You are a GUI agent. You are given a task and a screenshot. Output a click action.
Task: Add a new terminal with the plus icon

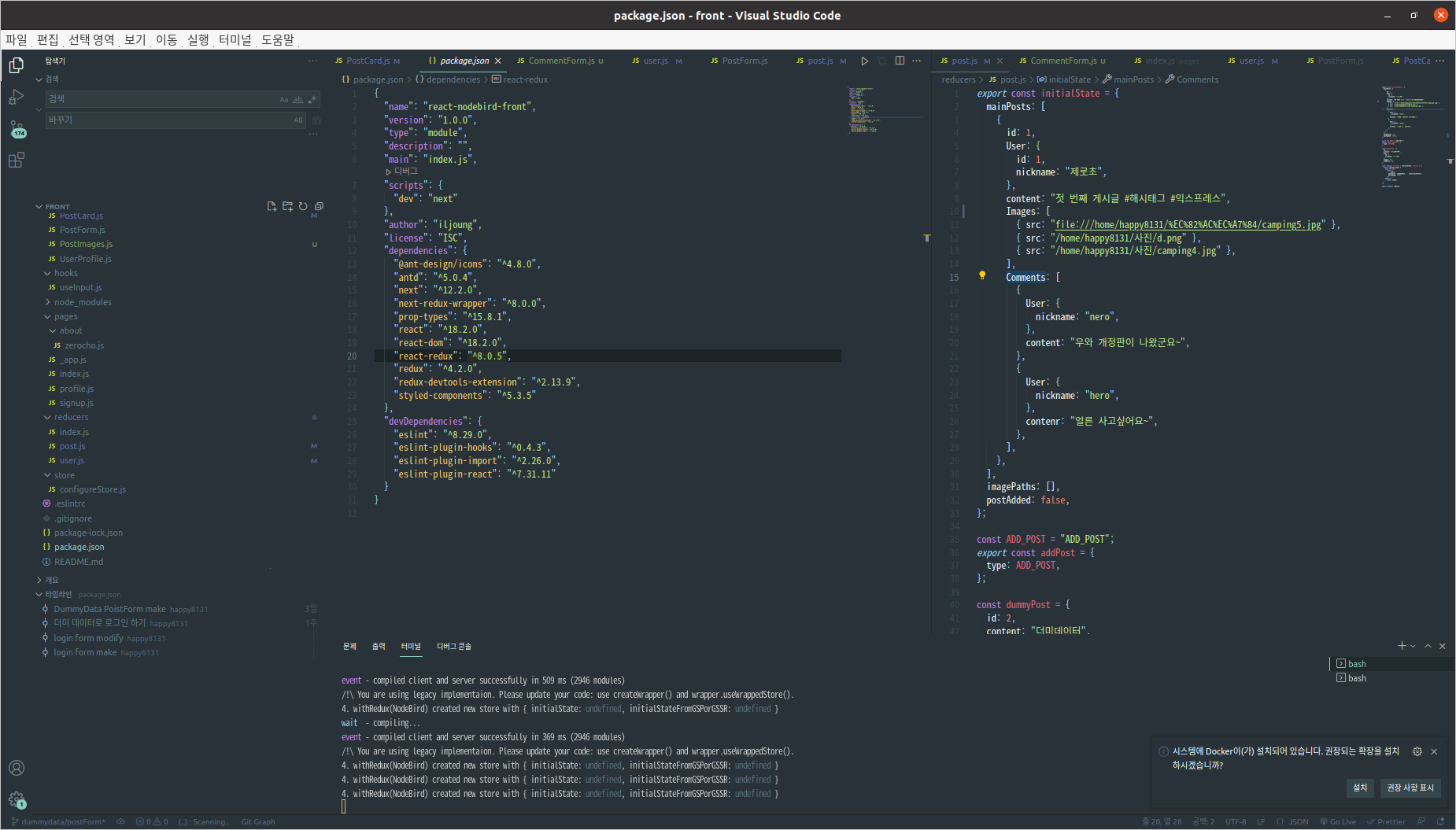[1402, 646]
